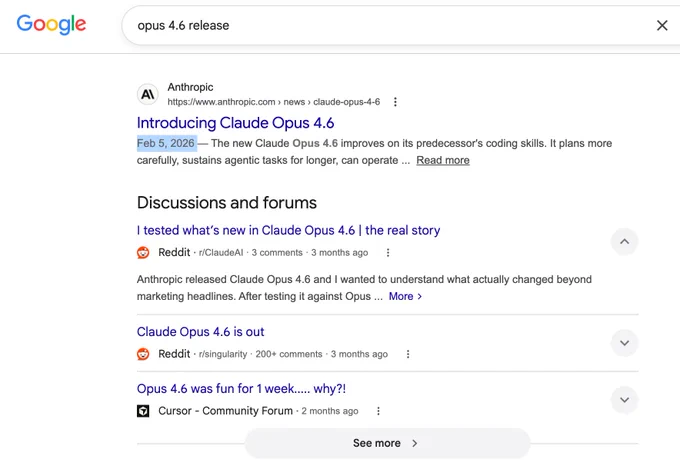Image resolution: width=680 pixels, height=476 pixels.
Task: Open the 'Claude Opus 4.6 is out' thread
Action: pyautogui.click(x=200, y=332)
